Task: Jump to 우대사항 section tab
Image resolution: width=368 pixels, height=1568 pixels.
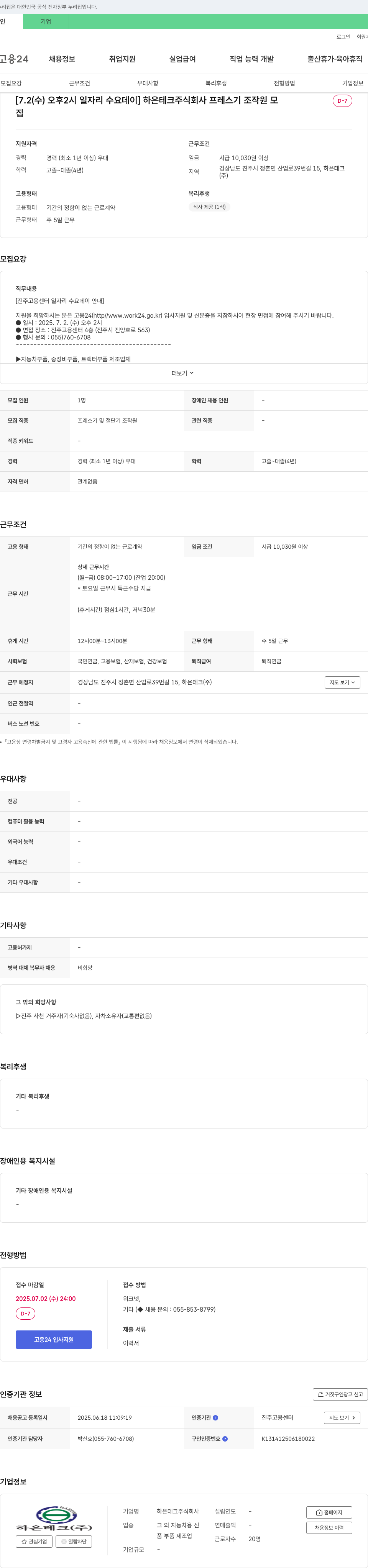Action: click(148, 84)
